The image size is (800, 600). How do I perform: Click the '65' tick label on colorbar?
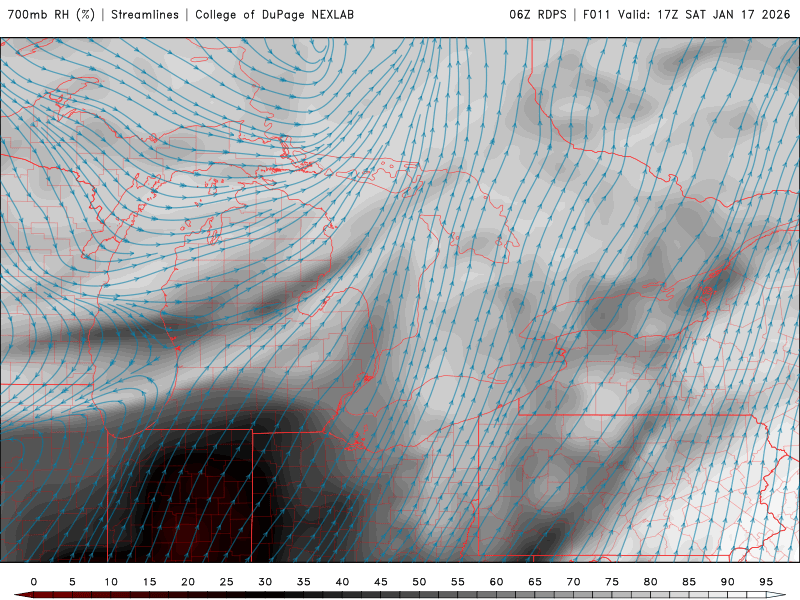[535, 582]
